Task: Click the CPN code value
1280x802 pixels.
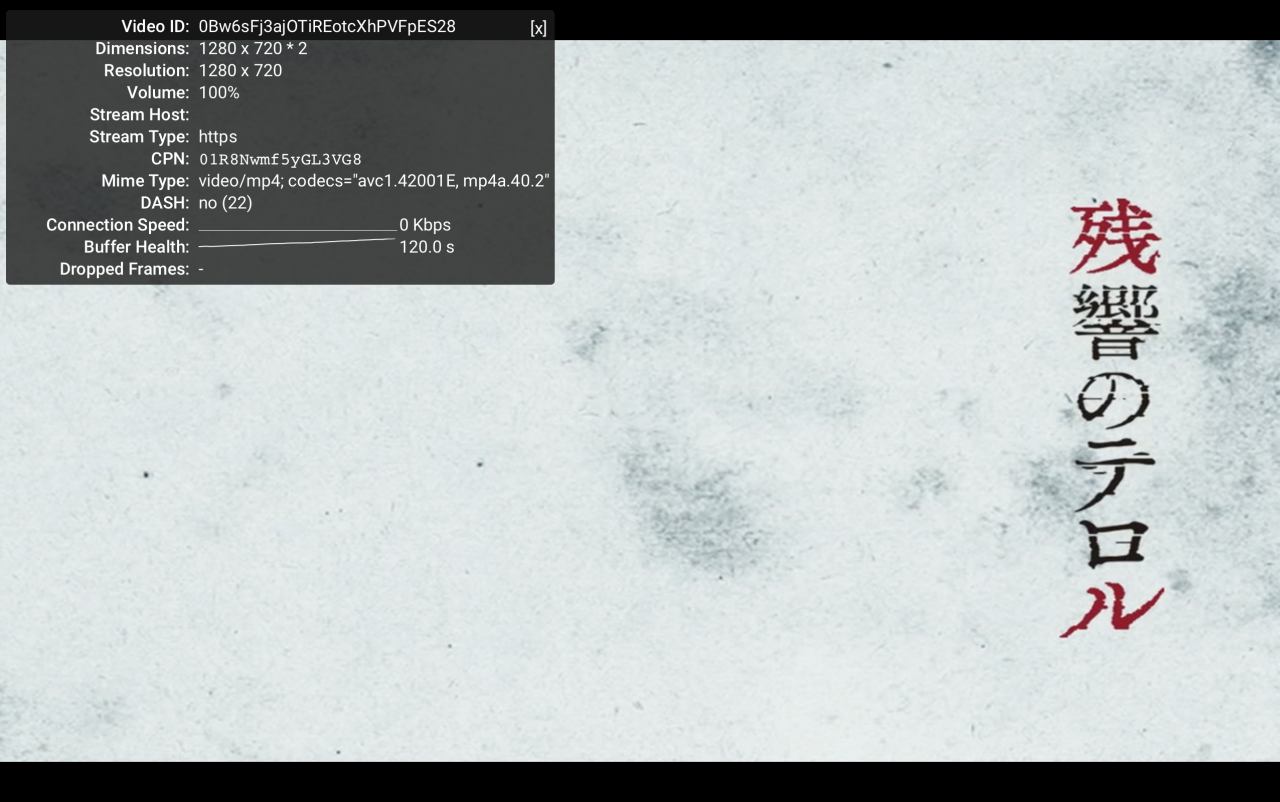Action: [x=280, y=159]
